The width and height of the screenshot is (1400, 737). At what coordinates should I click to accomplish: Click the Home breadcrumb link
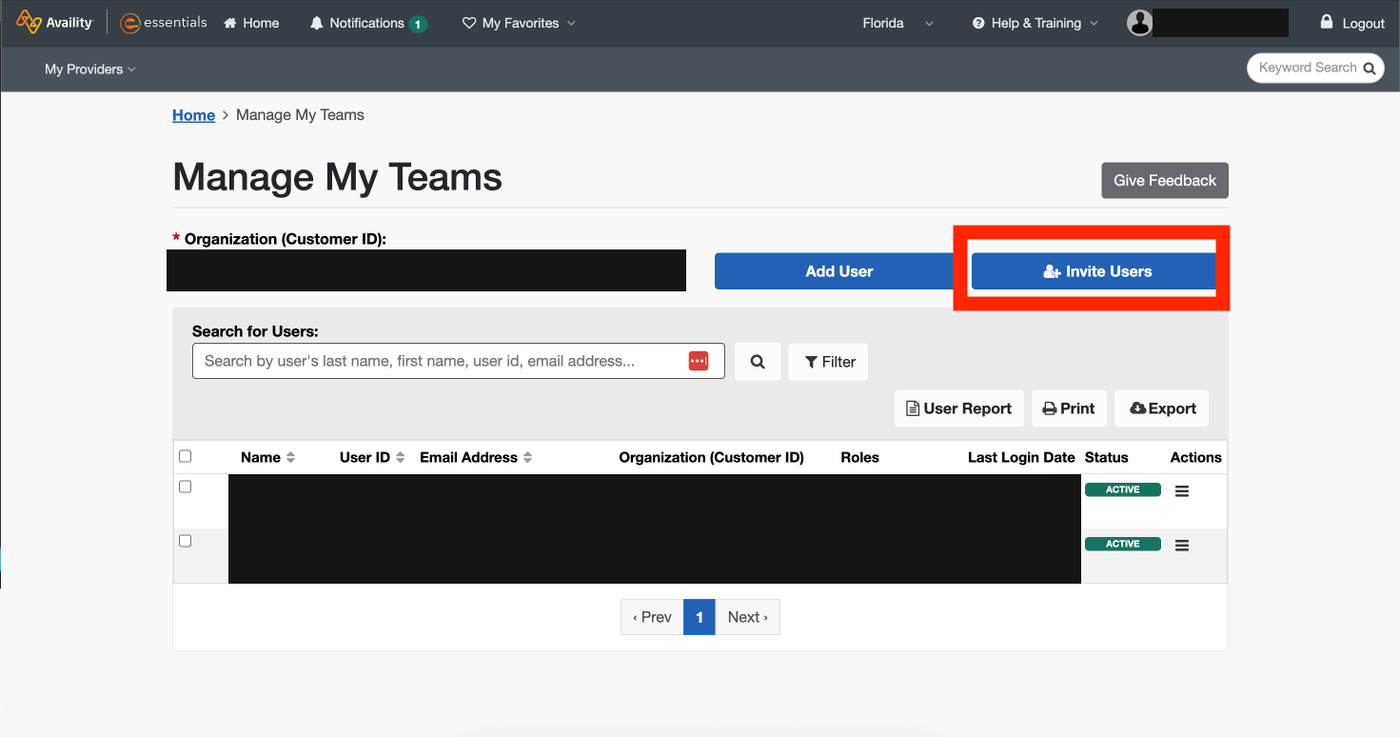(193, 115)
